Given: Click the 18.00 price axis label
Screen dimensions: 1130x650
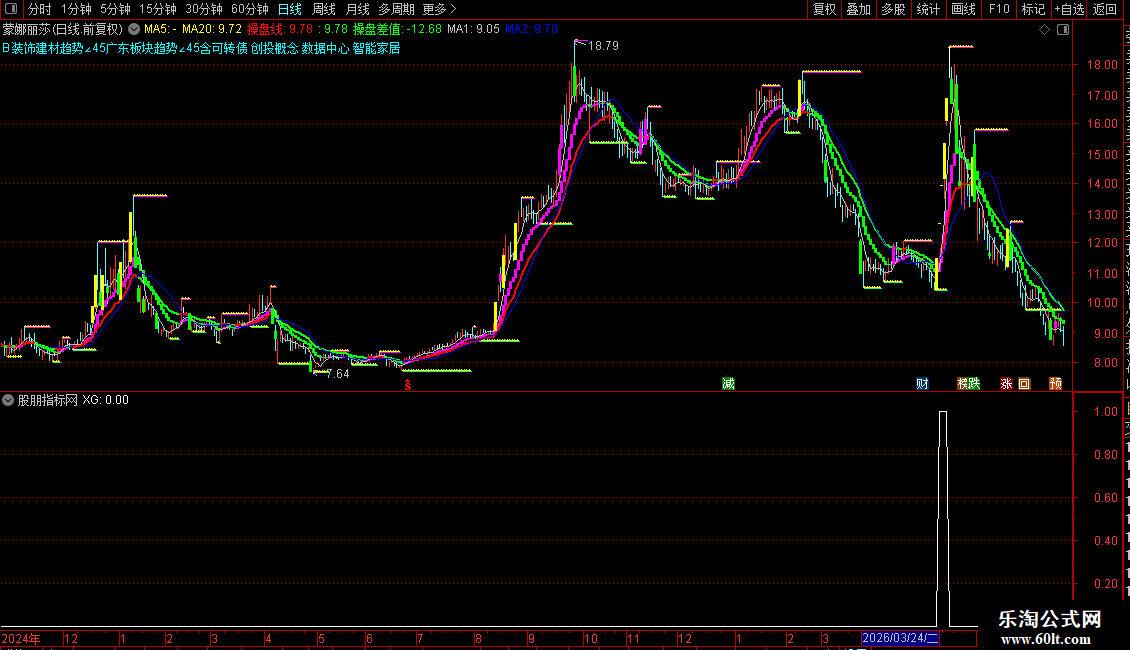Looking at the screenshot, I should 1102,64.
